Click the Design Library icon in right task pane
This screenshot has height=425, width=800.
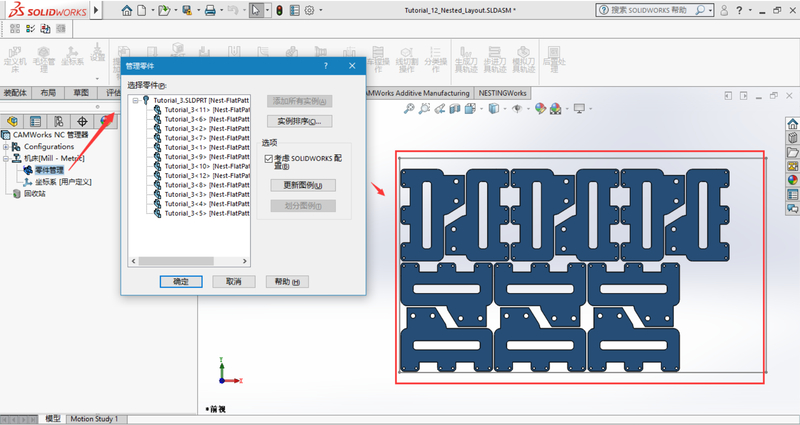792,139
